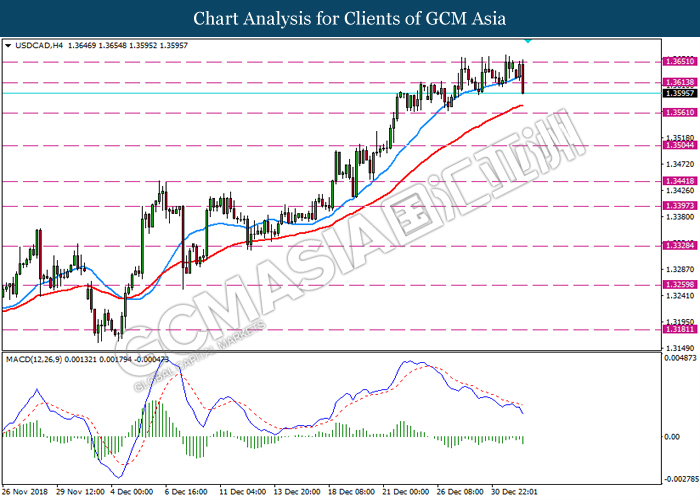700x500 pixels.
Task: Click the 30 Dec 22:01 time label
Action: (x=514, y=492)
